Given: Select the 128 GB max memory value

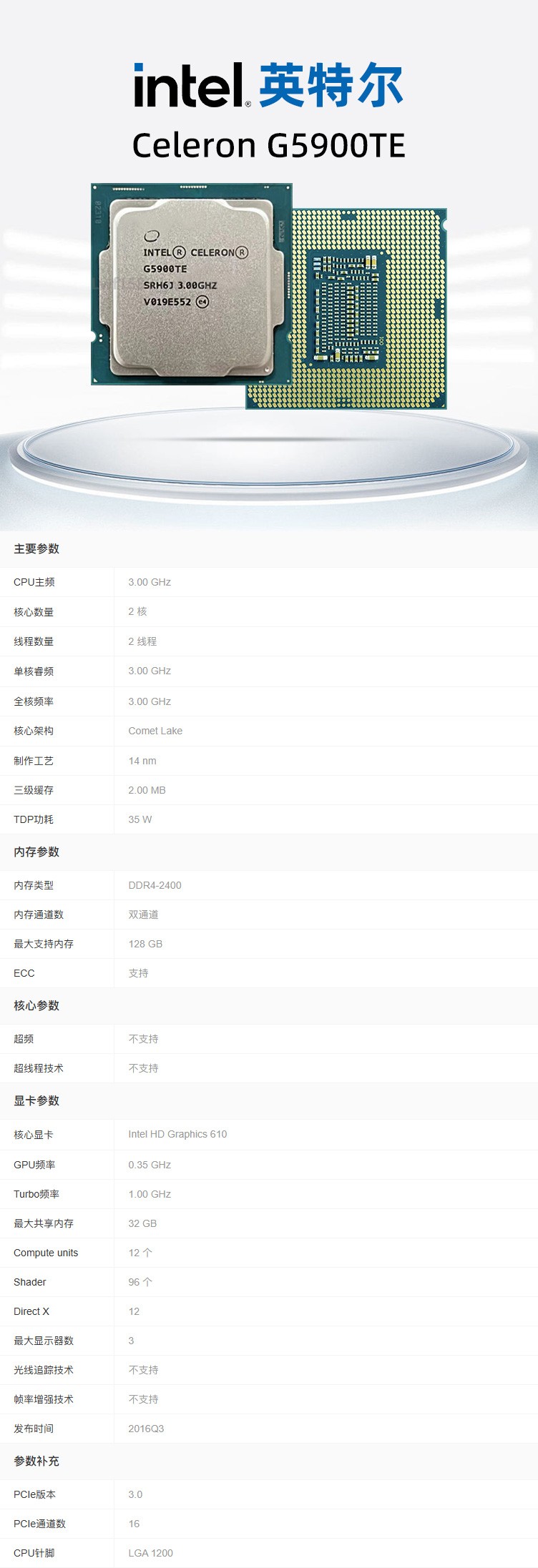Looking at the screenshot, I should 145,944.
